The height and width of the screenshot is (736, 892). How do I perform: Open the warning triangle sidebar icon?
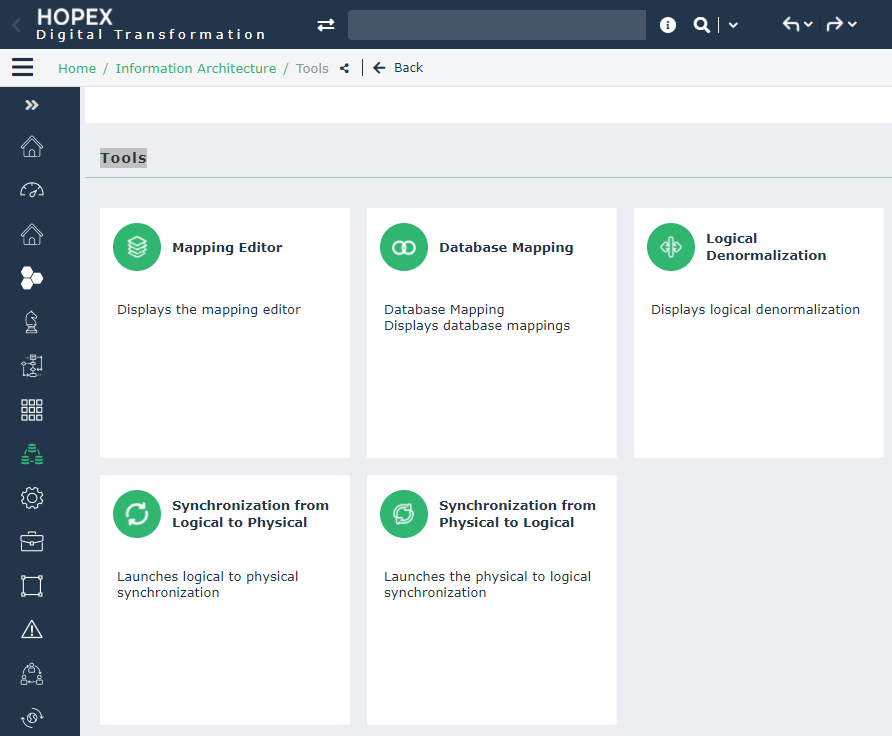pyautogui.click(x=32, y=629)
